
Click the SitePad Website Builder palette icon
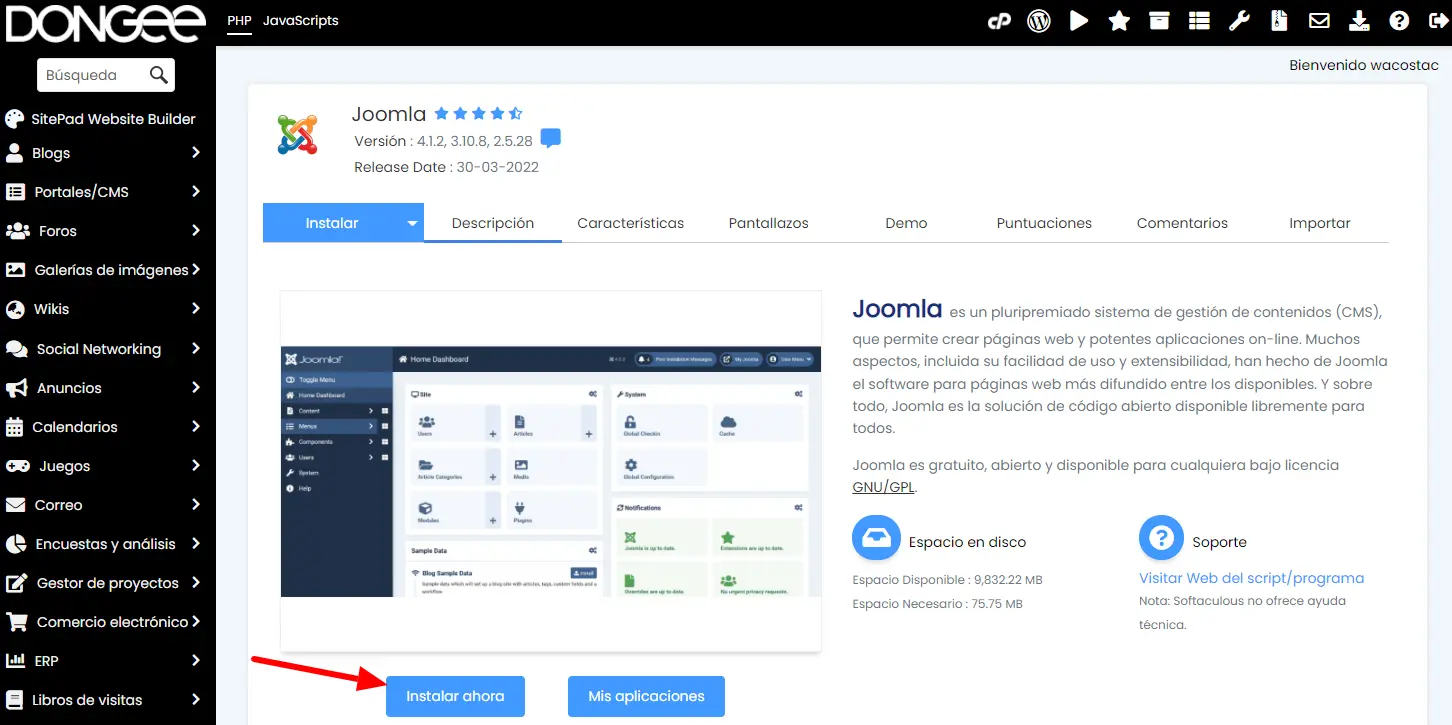coord(14,119)
